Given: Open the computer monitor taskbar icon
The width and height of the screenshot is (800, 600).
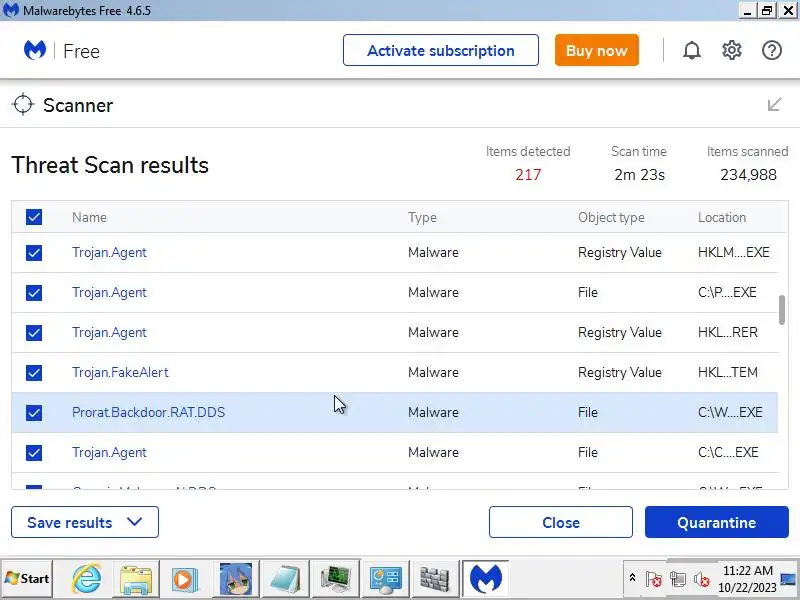Looking at the screenshot, I should [x=335, y=579].
